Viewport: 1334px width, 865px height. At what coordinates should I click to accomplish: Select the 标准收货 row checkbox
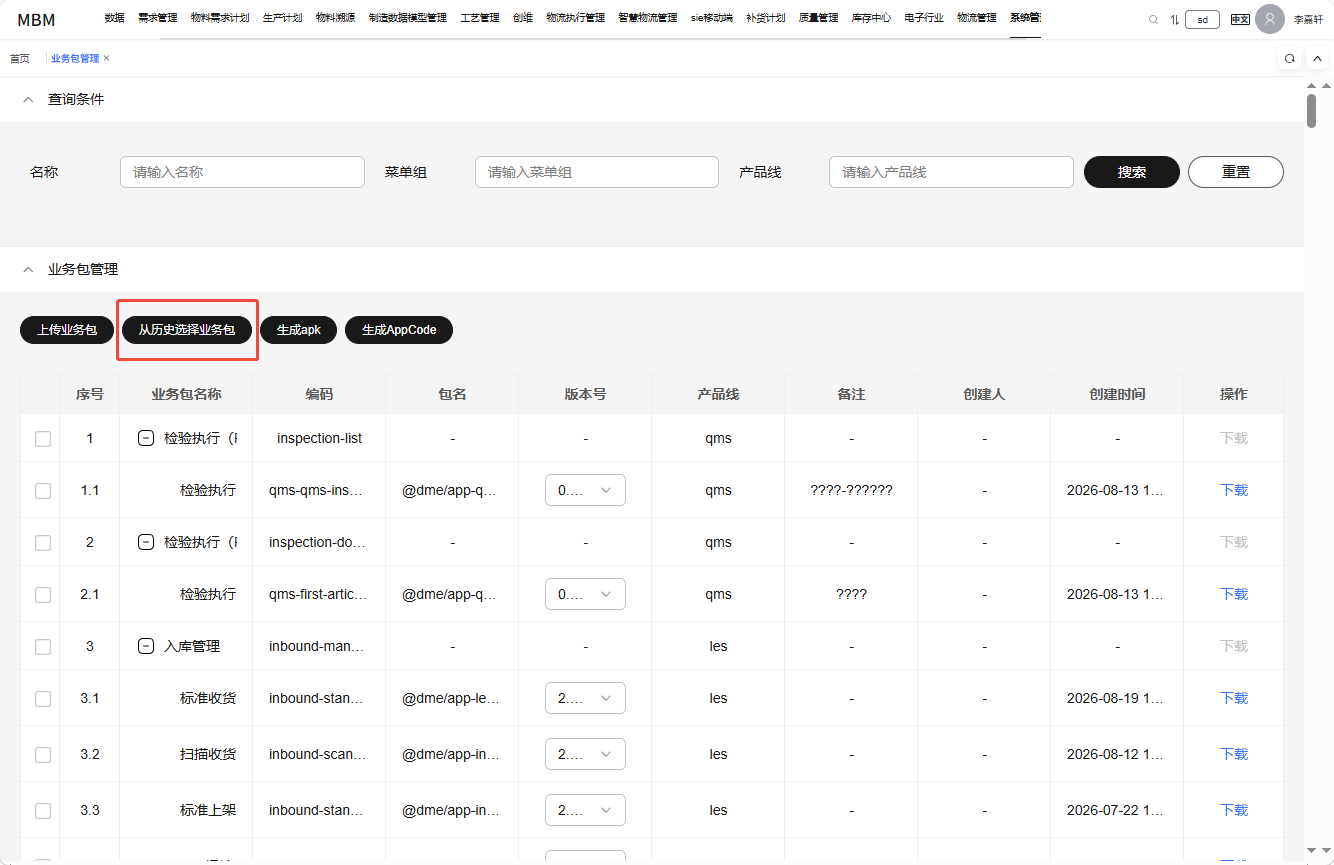click(x=43, y=698)
